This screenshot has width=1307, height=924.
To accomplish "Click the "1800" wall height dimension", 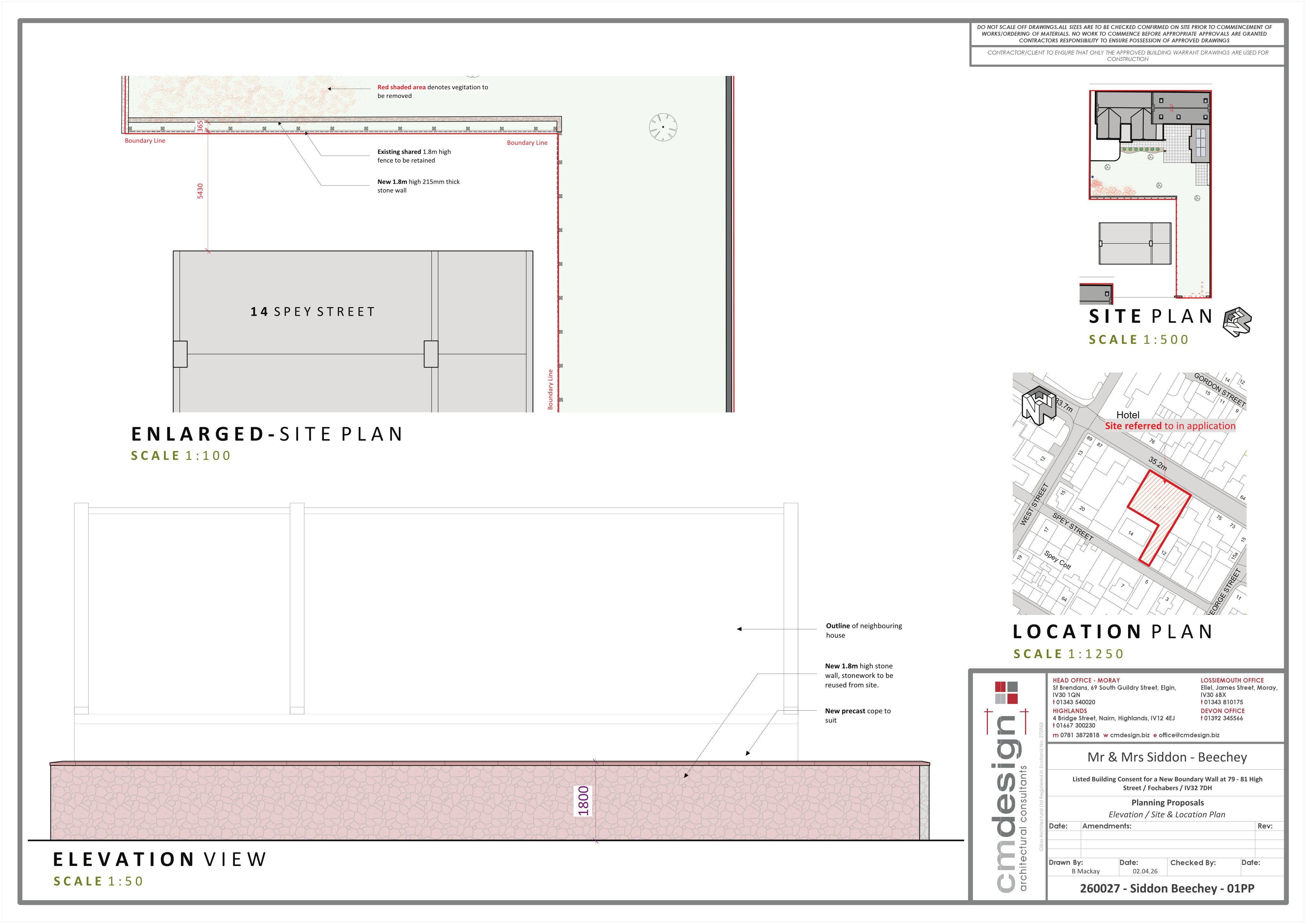I will click(x=584, y=801).
